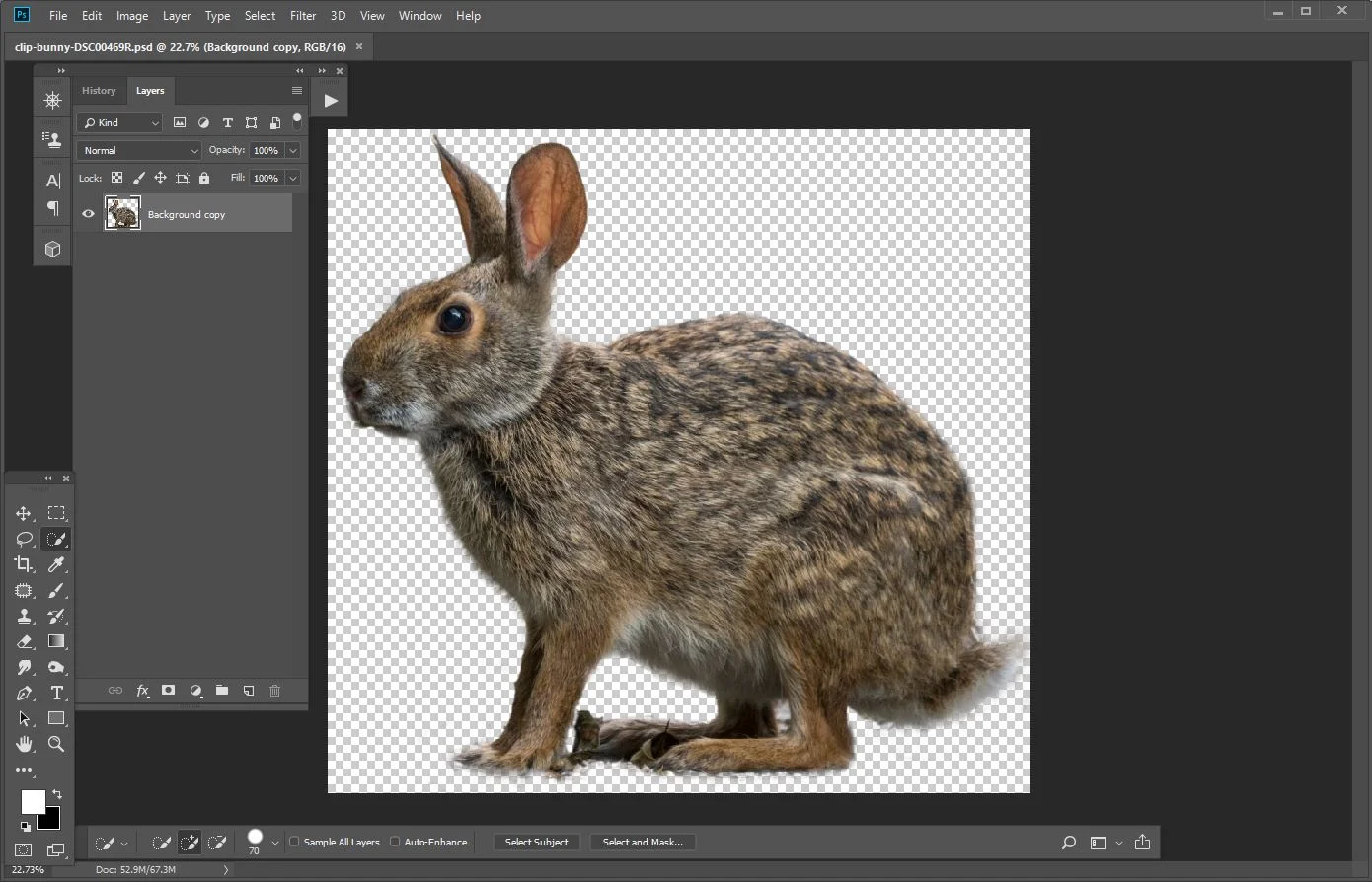
Task: Select the Eyedropper tool
Action: 56,564
